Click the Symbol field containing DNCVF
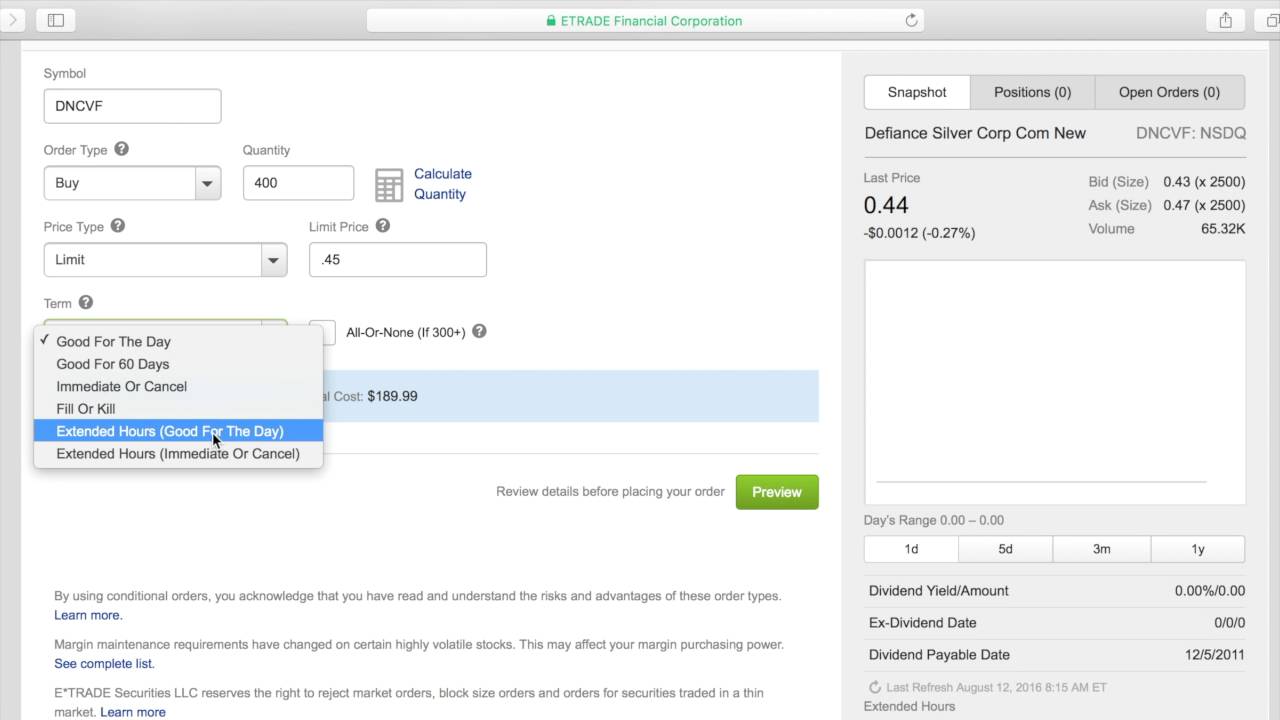Viewport: 1280px width, 720px height. pos(132,106)
